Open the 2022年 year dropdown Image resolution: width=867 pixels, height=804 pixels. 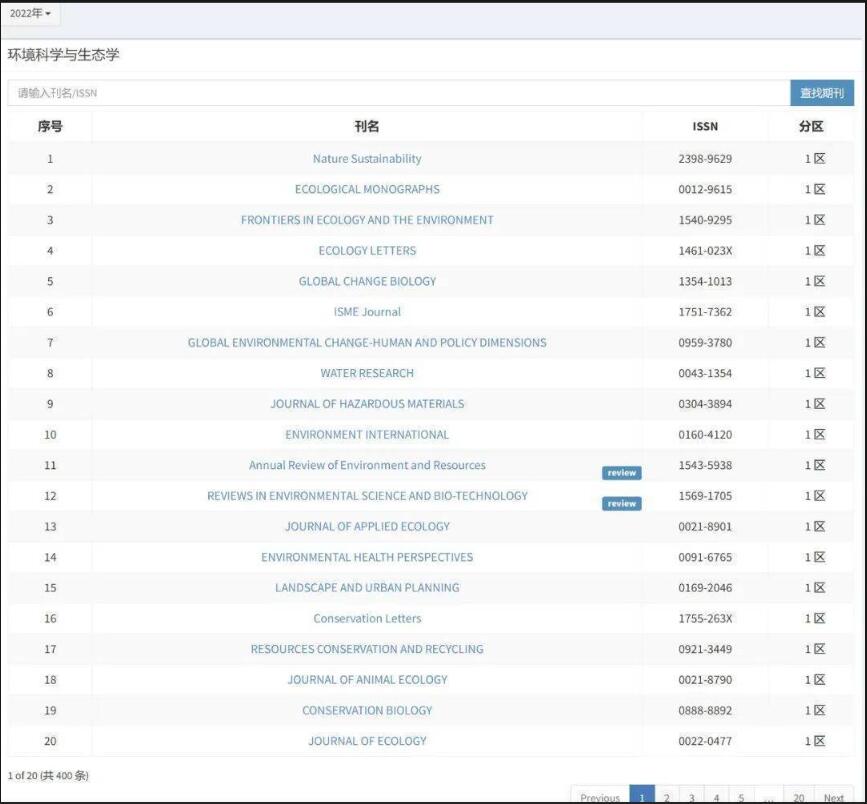[30, 14]
